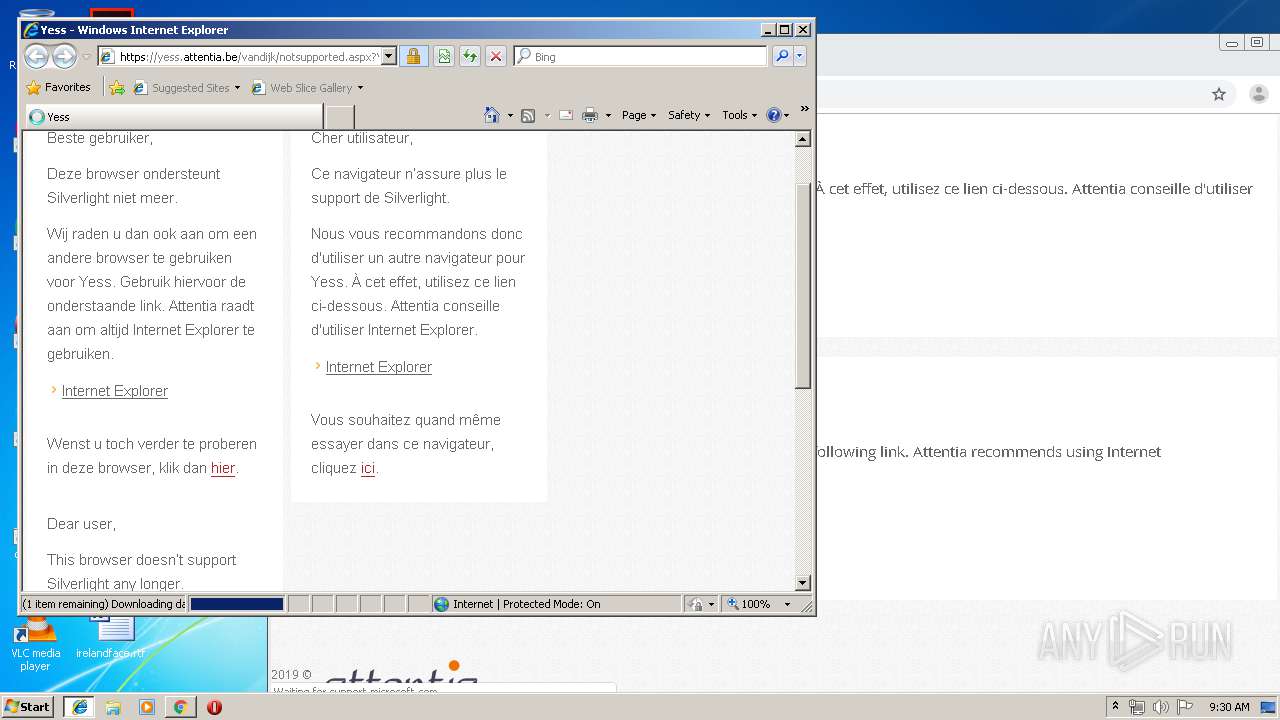The height and width of the screenshot is (720, 1280).
Task: Click the 100% zoom level button
Action: tap(750, 604)
